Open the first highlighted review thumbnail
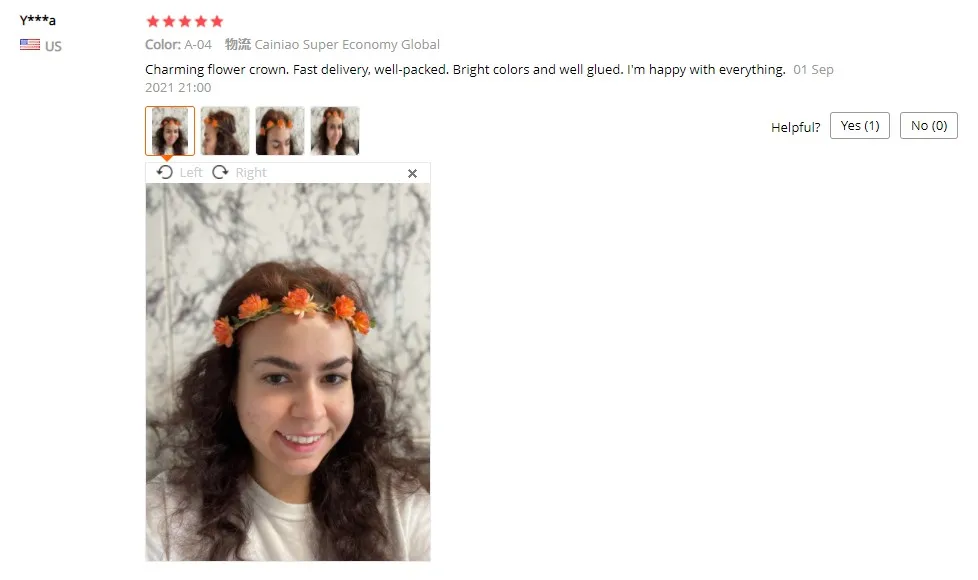 170,131
